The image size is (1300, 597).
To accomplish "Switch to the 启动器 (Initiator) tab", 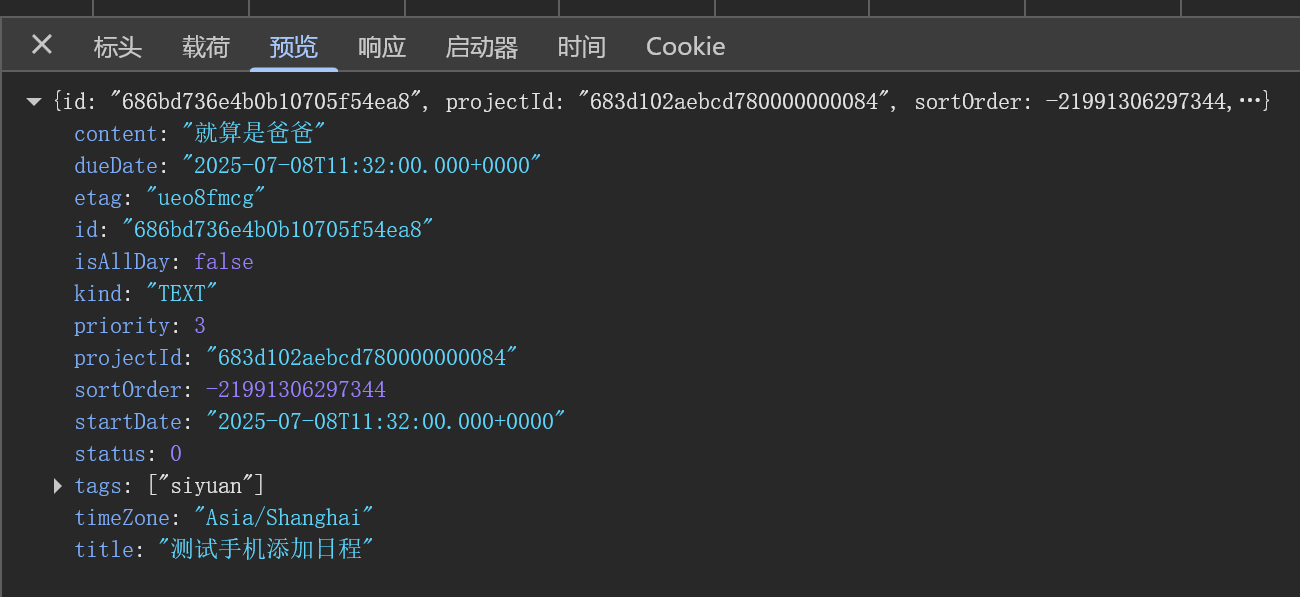I will [x=481, y=47].
